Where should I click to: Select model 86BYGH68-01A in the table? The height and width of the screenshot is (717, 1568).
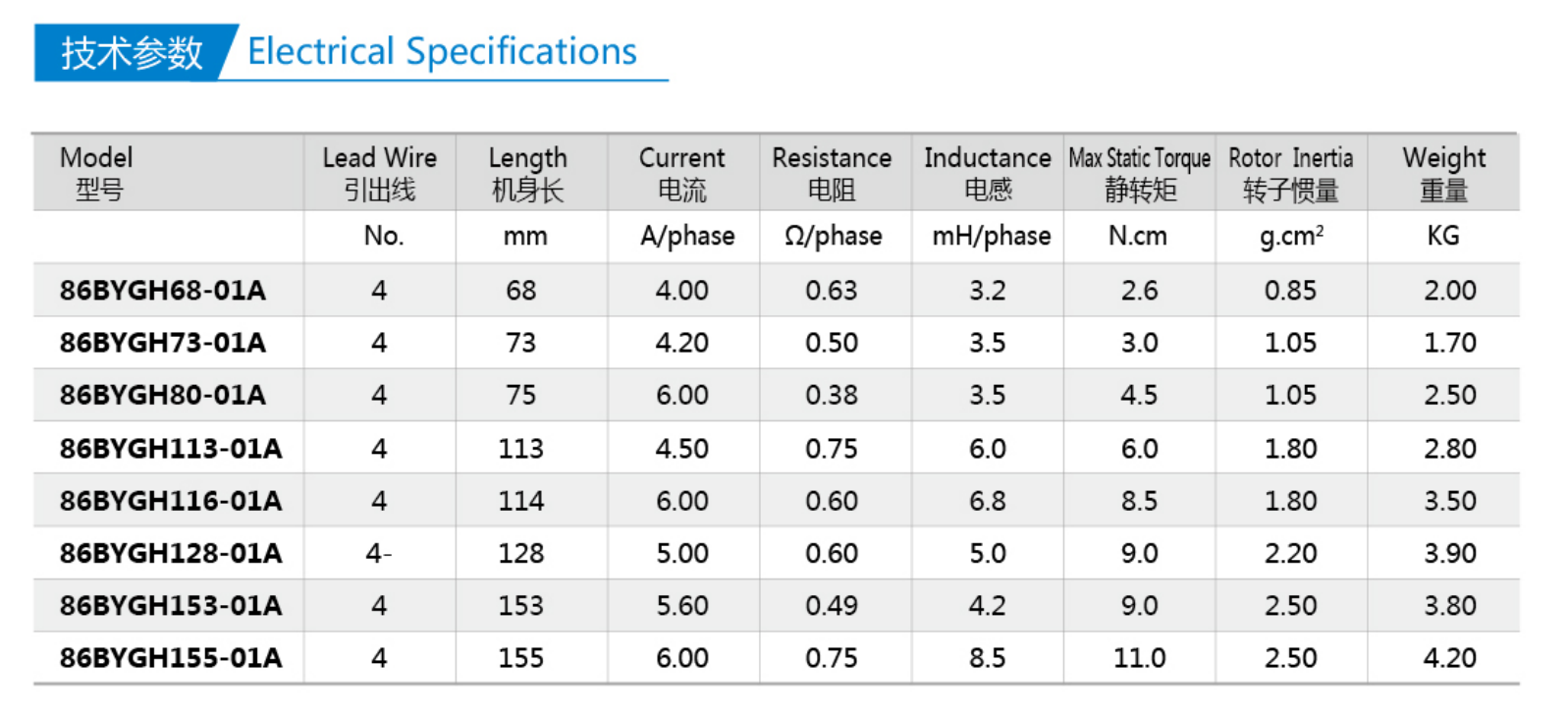(162, 290)
